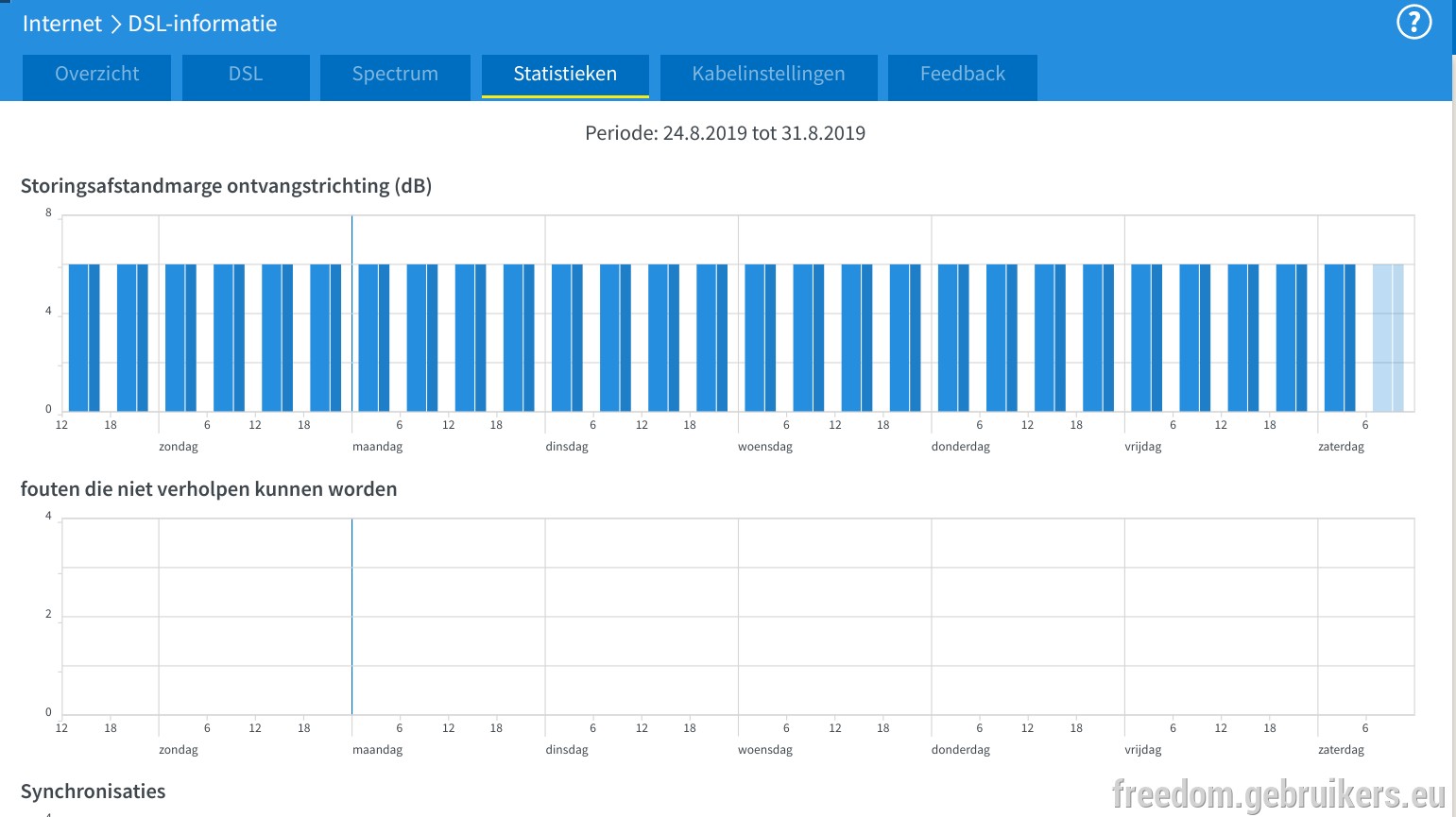1456x817 pixels.
Task: Switch to the DSL tab
Action: coord(246,77)
